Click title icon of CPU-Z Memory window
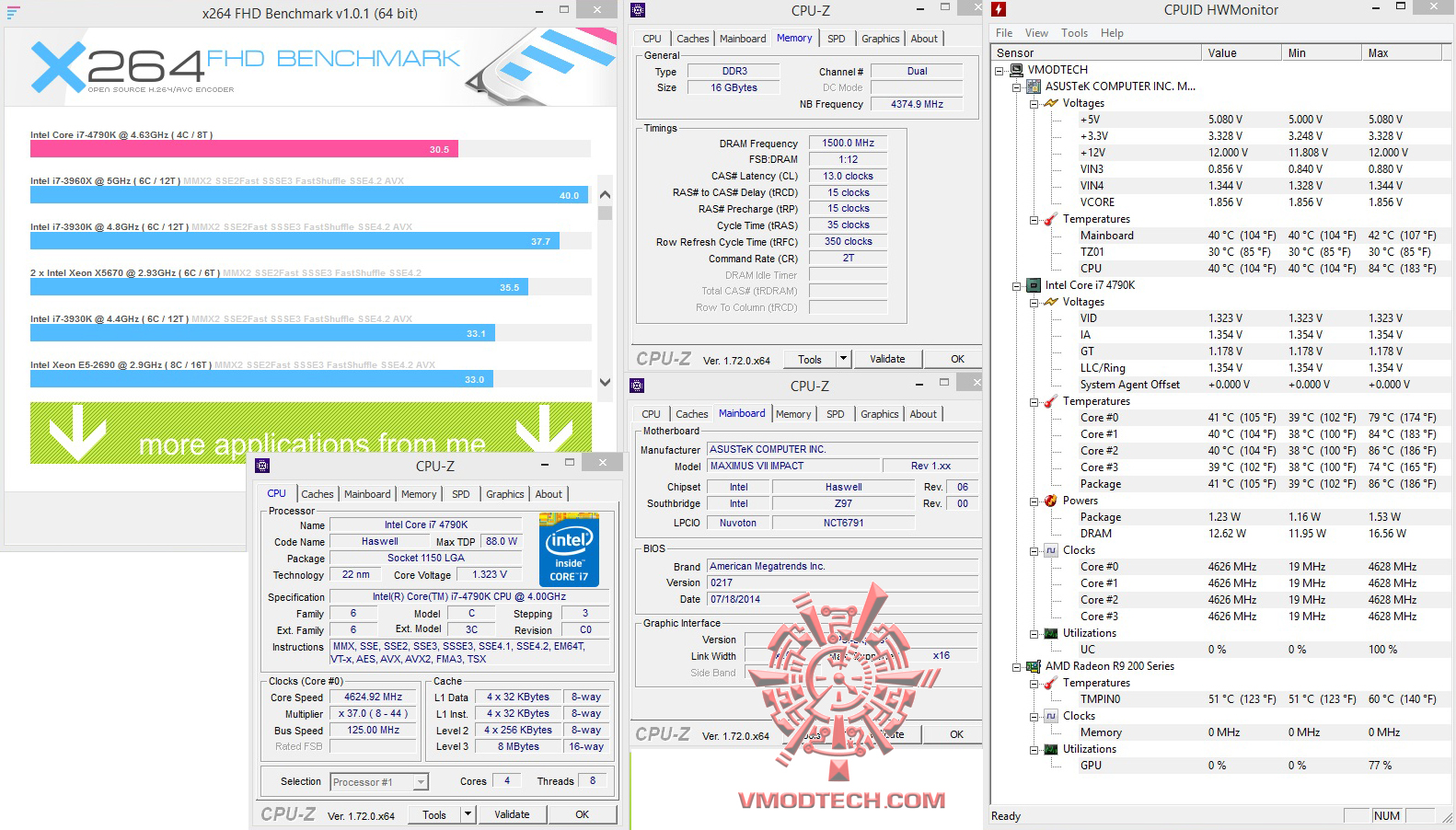The image size is (1456, 830). [638, 10]
